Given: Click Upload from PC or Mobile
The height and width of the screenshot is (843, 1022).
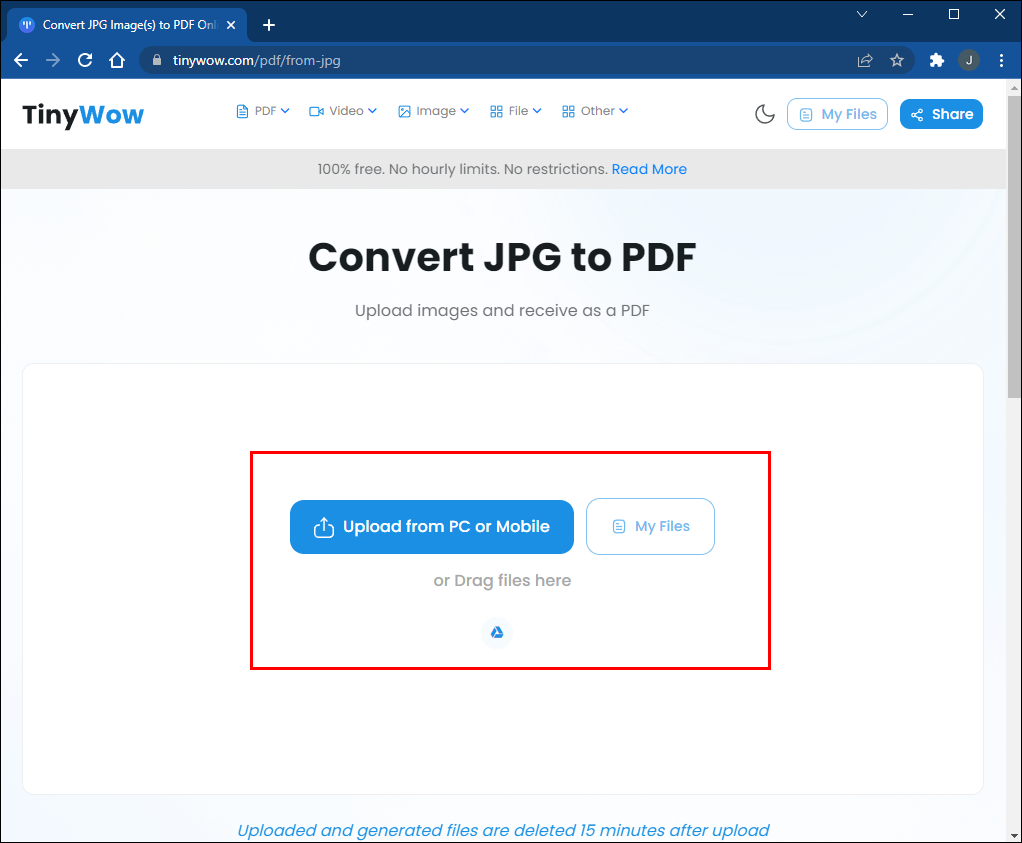Looking at the screenshot, I should tap(431, 527).
